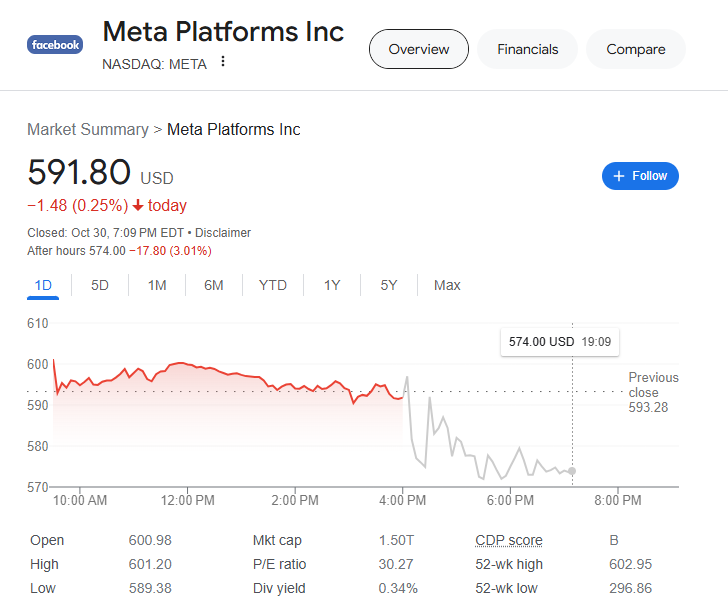Click the Disclaimer link
The image size is (728, 606).
(x=223, y=233)
